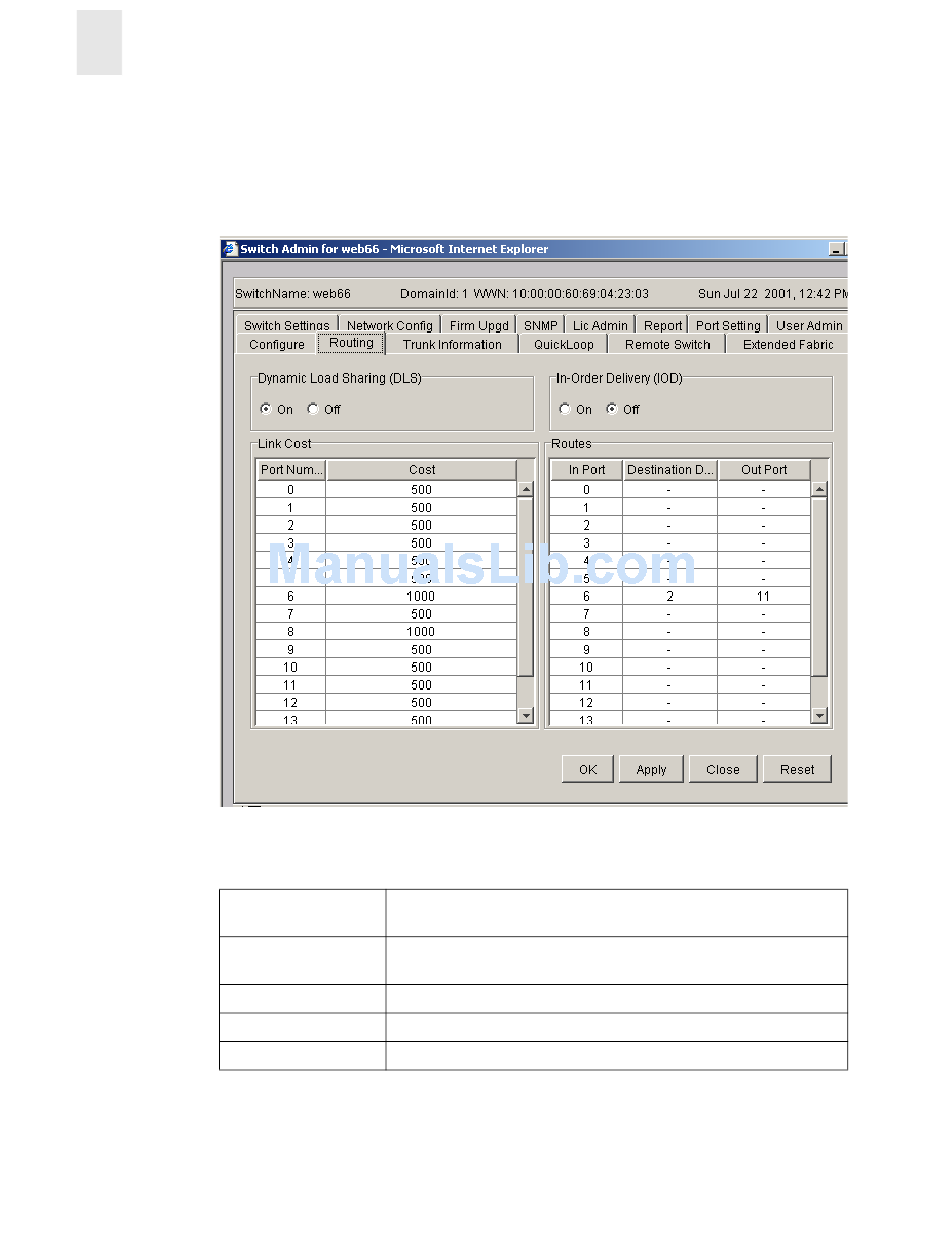
Task: Open Trunk Information tab
Action: [452, 344]
